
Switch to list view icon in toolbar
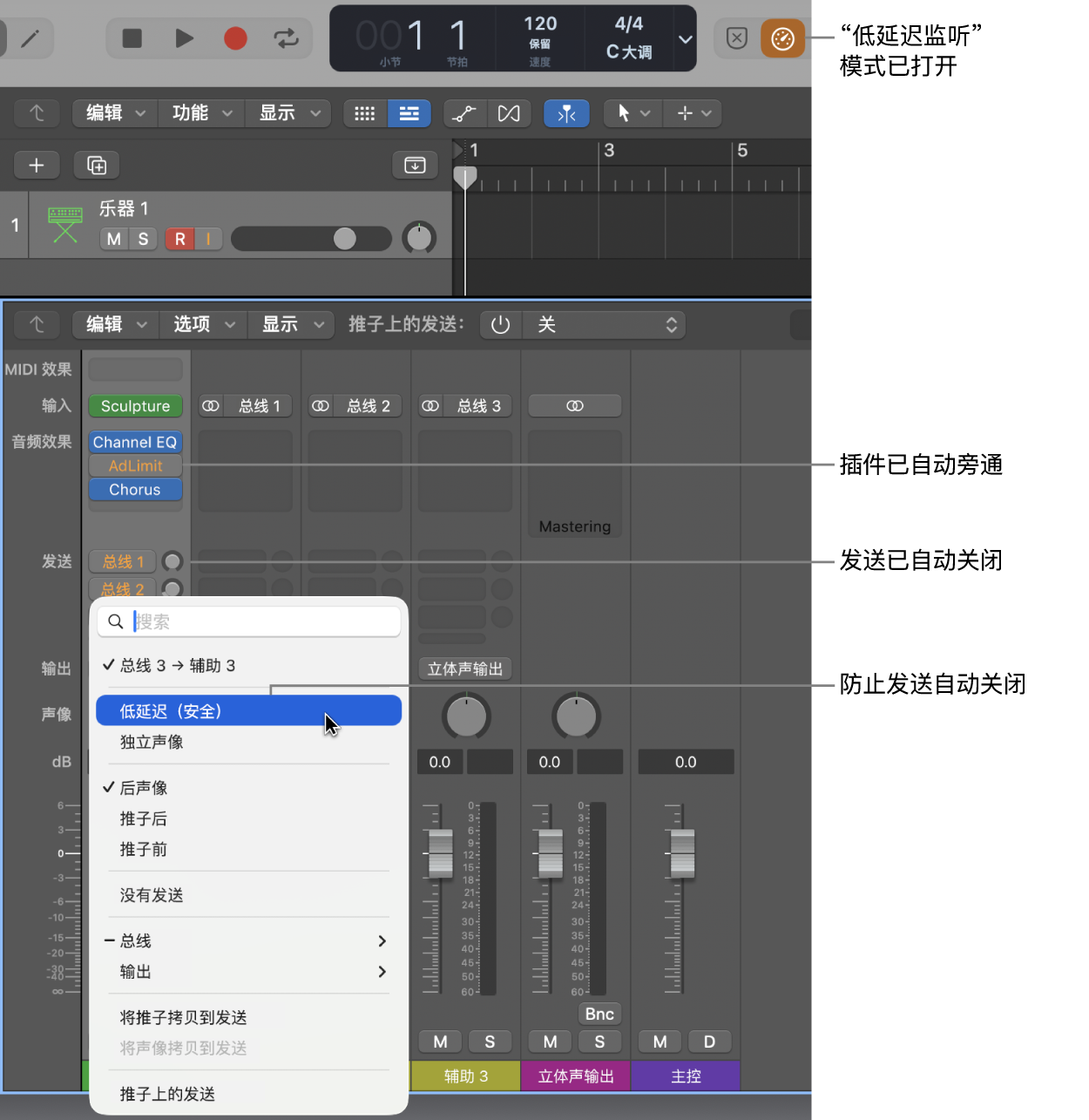[x=409, y=113]
